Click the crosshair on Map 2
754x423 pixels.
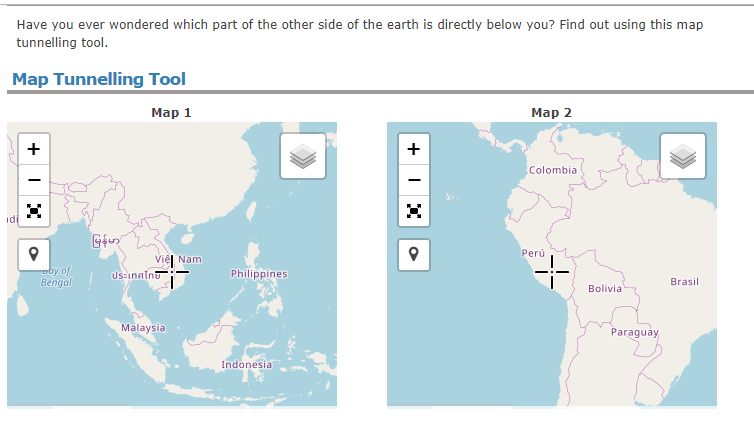(552, 271)
